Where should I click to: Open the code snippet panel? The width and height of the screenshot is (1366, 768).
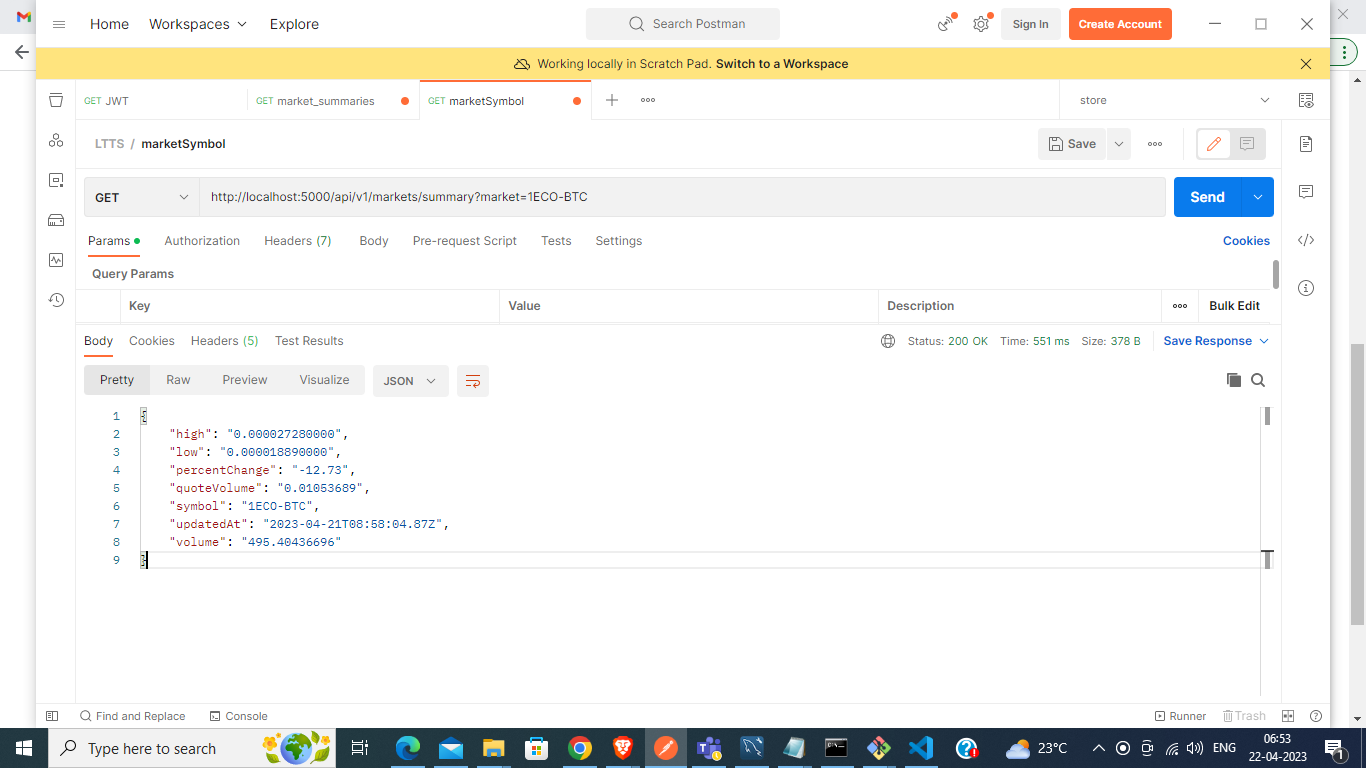tap(1306, 240)
